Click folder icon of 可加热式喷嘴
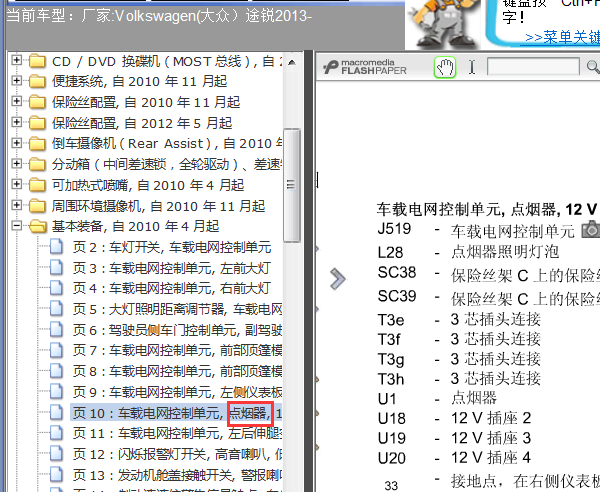The image size is (600, 492). [37, 185]
